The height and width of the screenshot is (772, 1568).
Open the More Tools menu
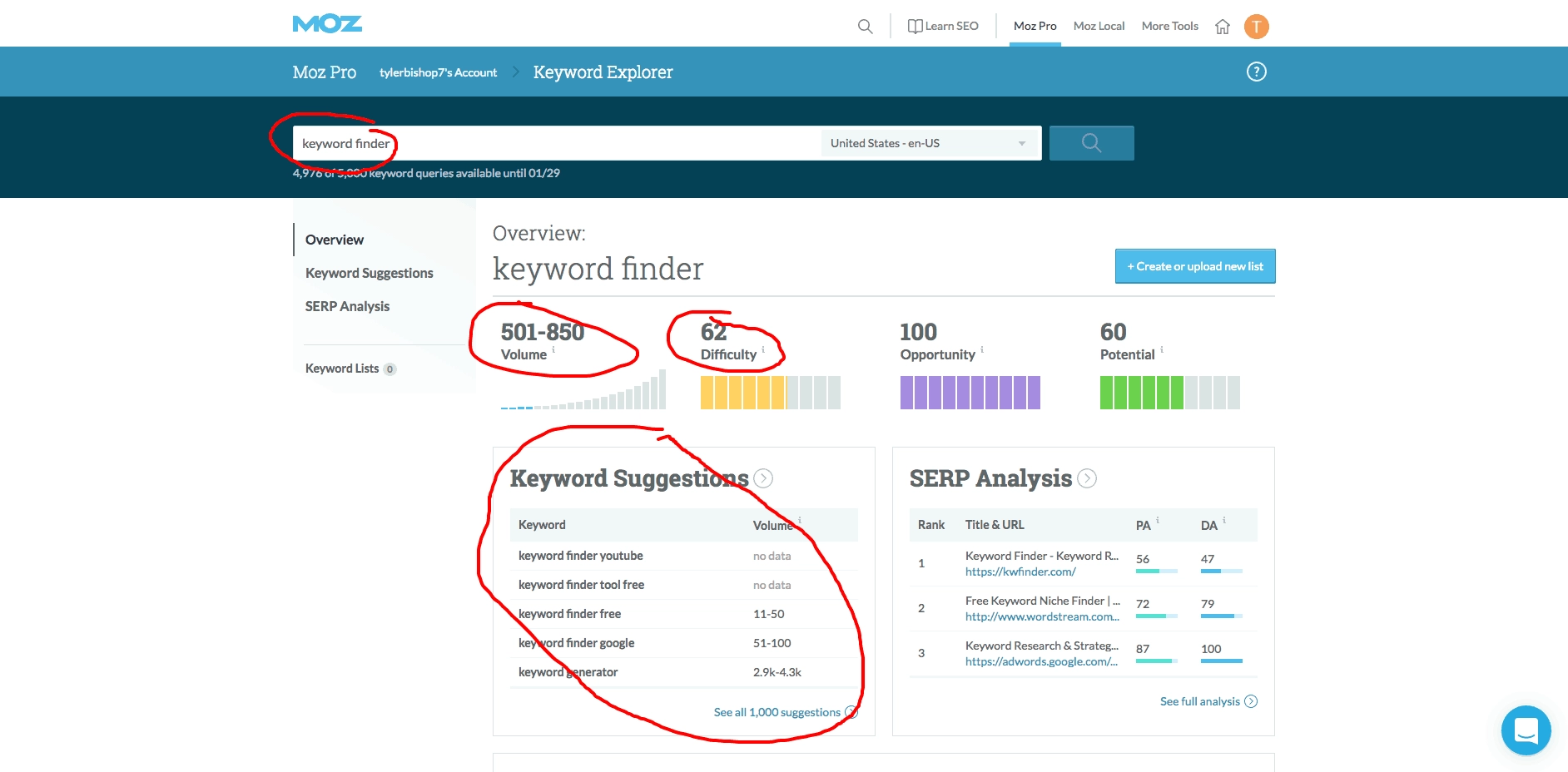click(x=1169, y=26)
